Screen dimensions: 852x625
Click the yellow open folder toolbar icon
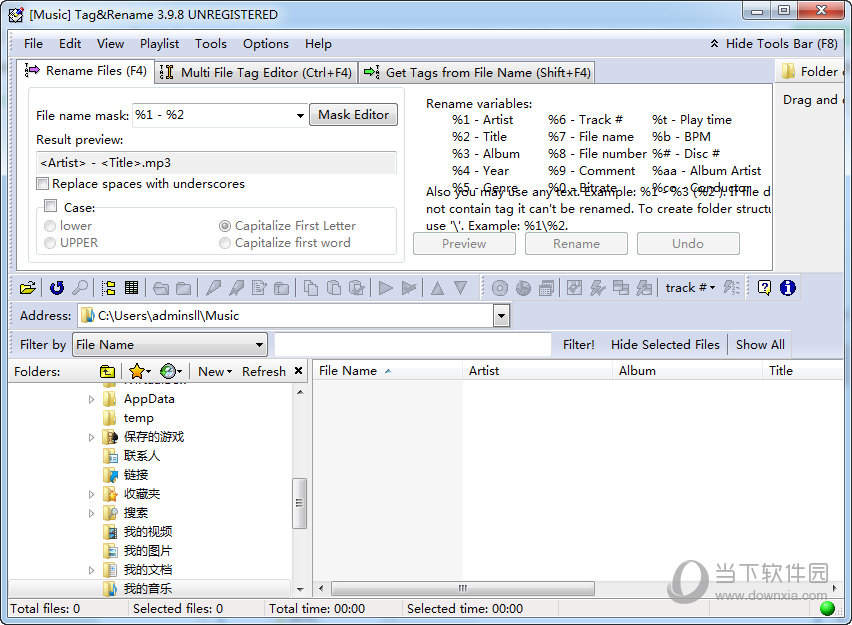coord(28,288)
